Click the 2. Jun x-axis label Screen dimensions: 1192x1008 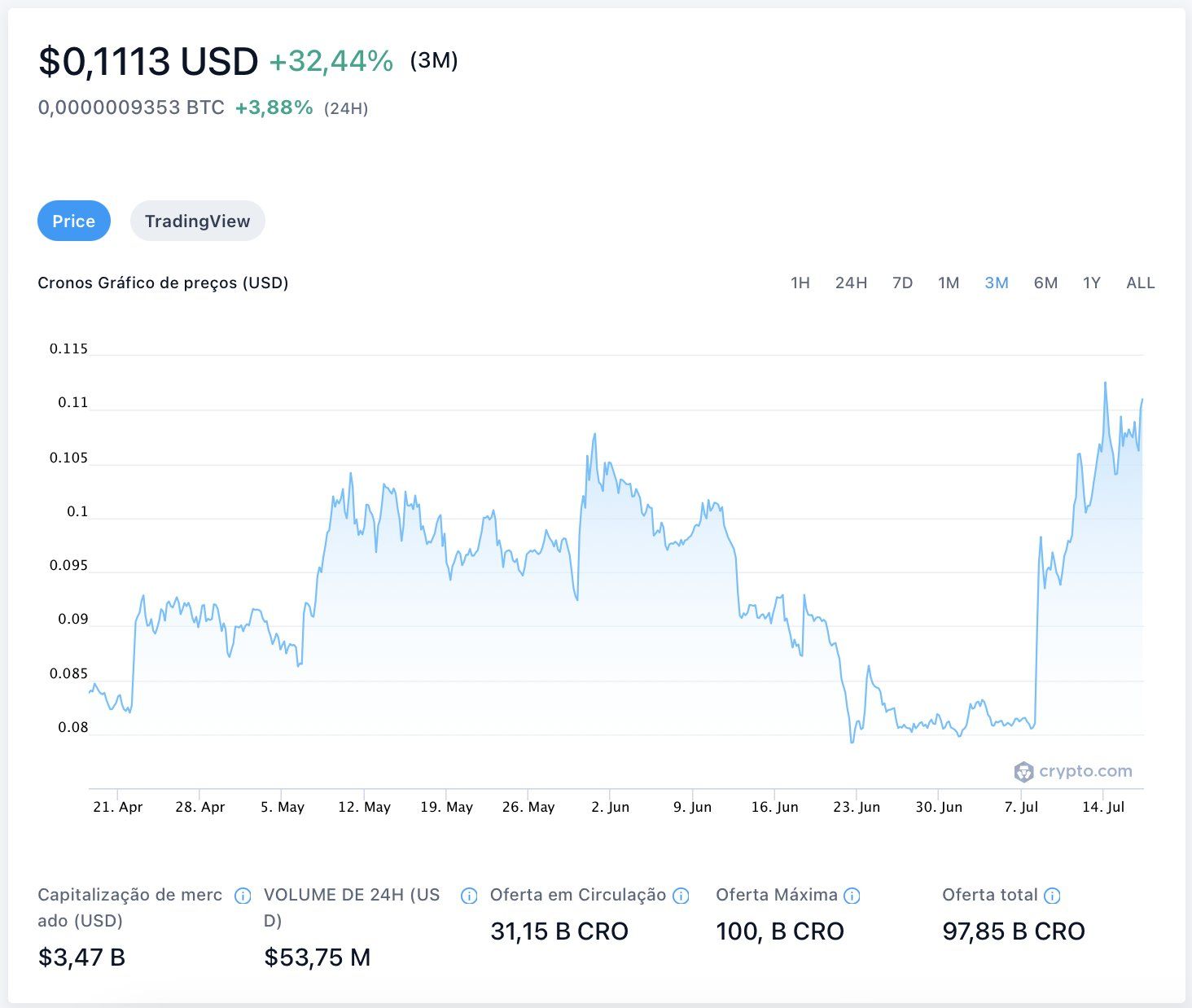pos(611,807)
